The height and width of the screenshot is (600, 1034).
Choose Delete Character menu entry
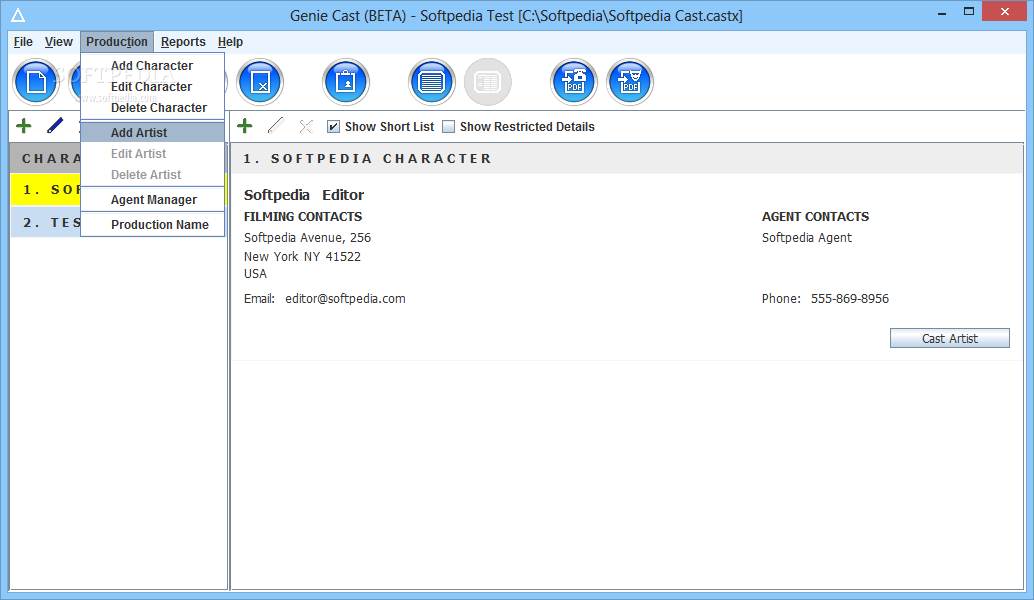tap(152, 108)
